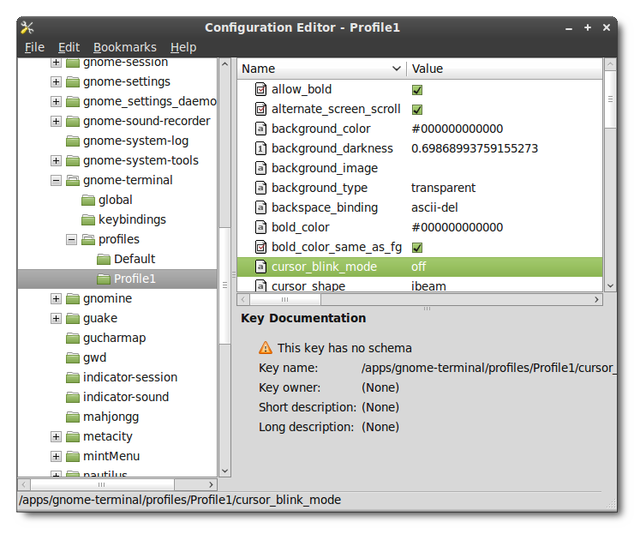640x534 pixels.
Task: Click the background_darkness number key icon
Action: click(261, 148)
